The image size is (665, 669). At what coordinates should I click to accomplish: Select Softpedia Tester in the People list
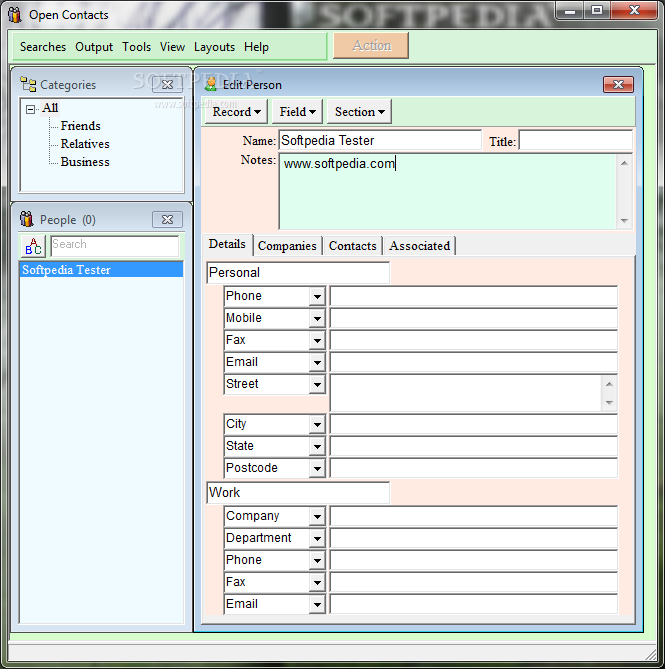tap(101, 270)
